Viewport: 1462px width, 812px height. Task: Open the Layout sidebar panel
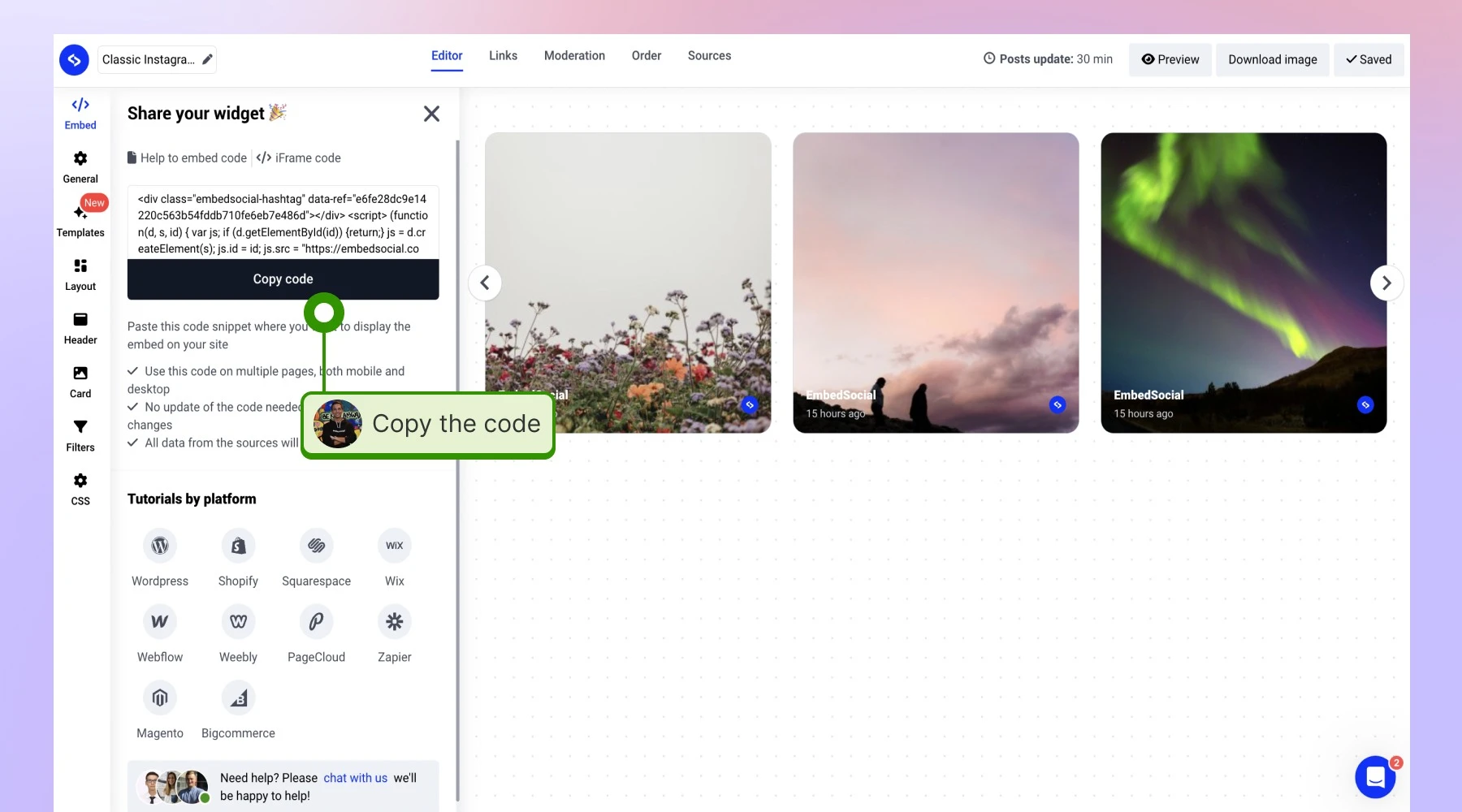pos(80,274)
